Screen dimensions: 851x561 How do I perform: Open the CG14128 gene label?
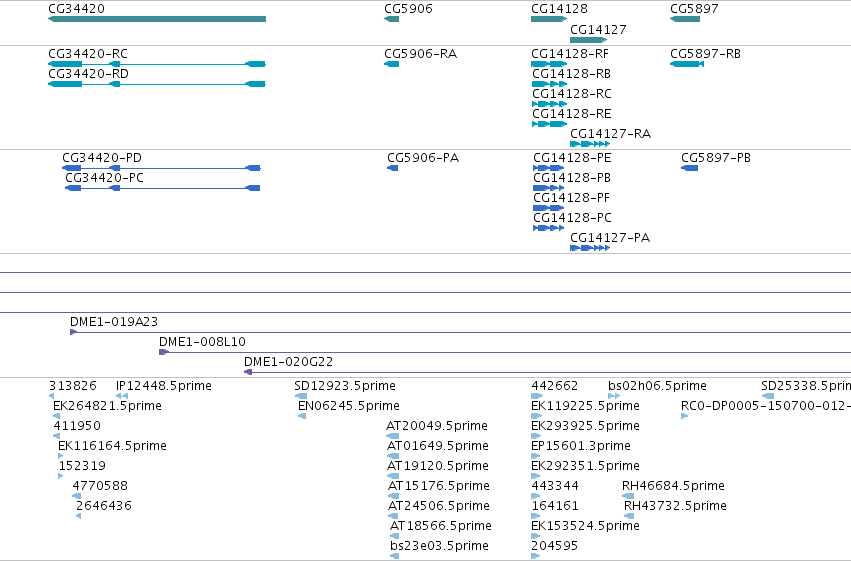tap(559, 9)
